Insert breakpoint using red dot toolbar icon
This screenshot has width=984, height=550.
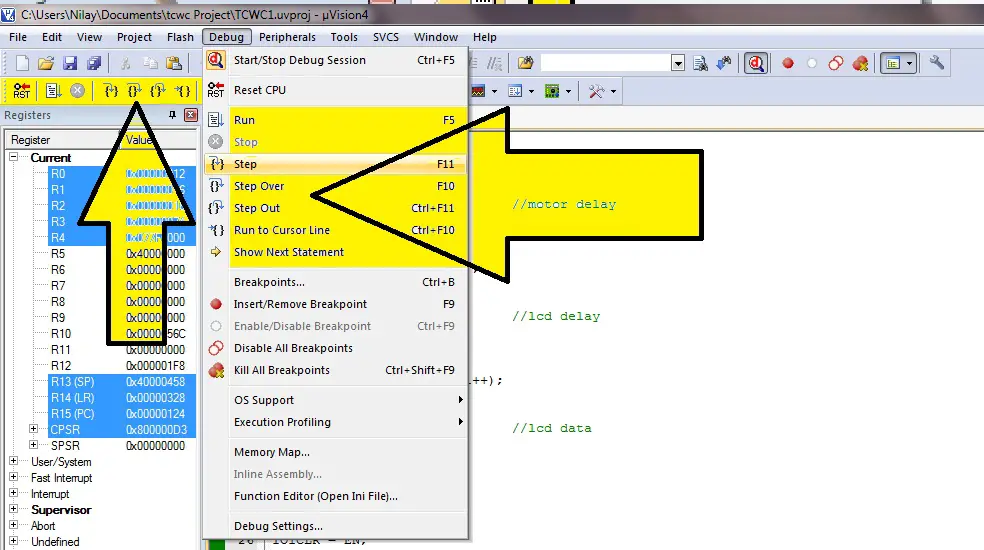(788, 63)
